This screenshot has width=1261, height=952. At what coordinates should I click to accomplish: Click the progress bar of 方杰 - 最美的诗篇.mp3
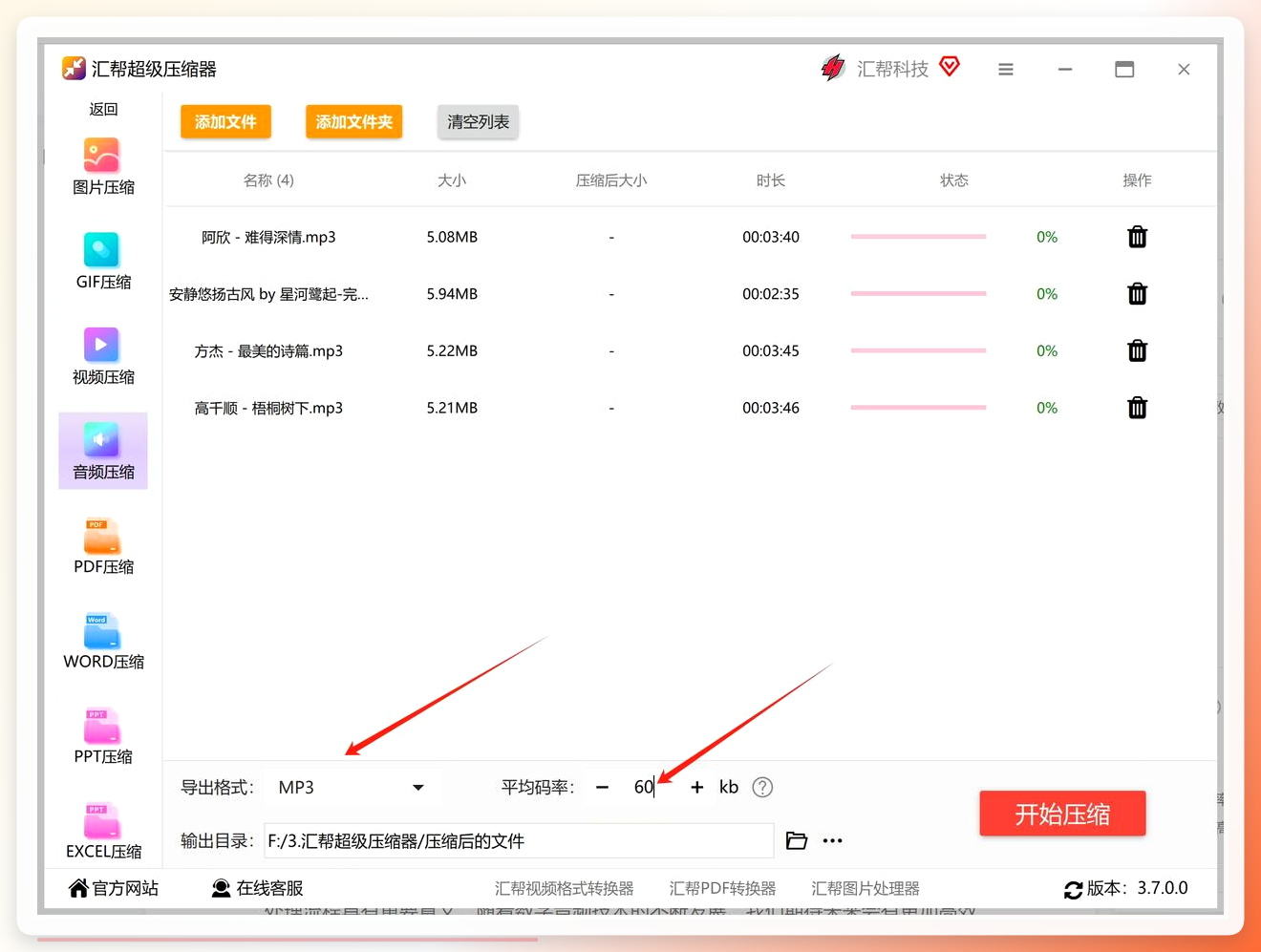918,350
